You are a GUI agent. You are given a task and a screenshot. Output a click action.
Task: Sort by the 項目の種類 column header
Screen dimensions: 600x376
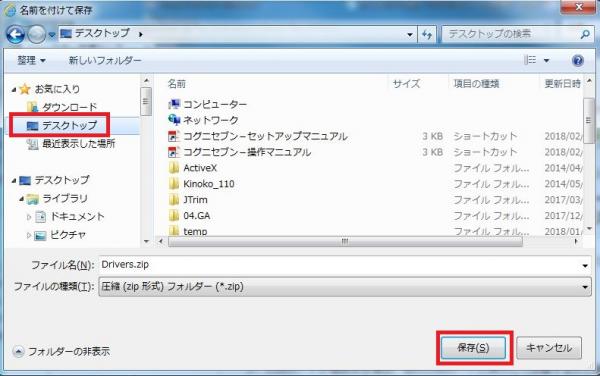pos(476,84)
